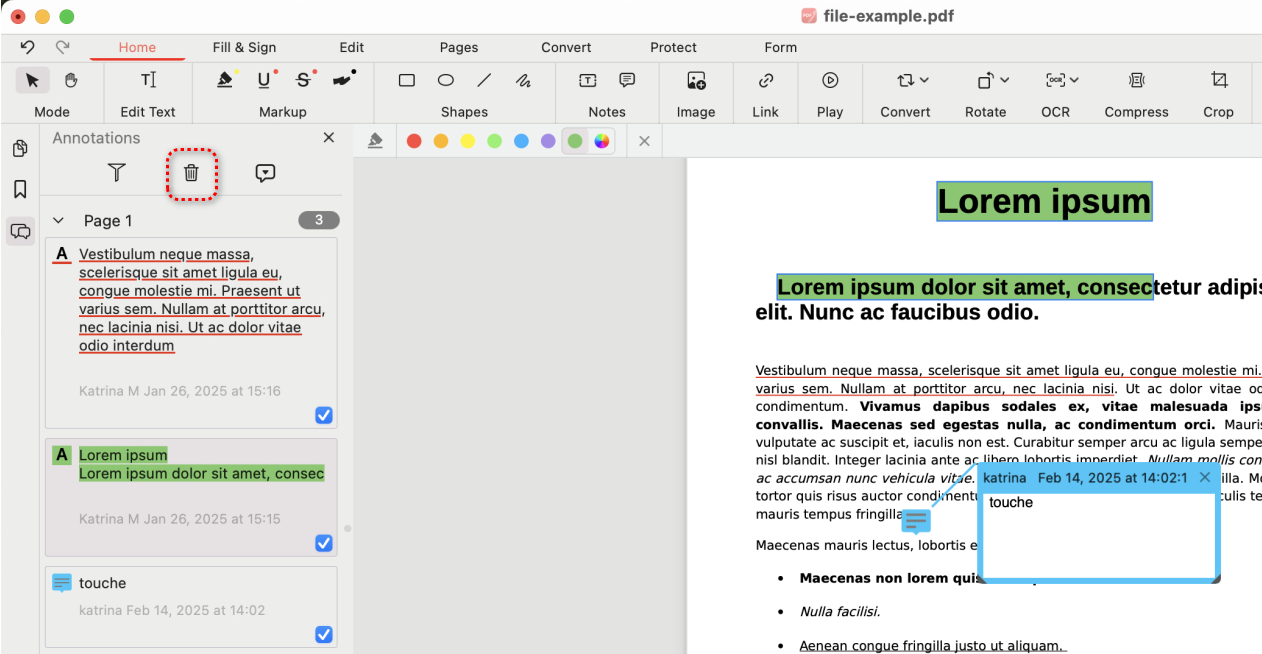The height and width of the screenshot is (654, 1262).
Task: Expand the Rotate dropdown menu
Action: (x=1004, y=80)
